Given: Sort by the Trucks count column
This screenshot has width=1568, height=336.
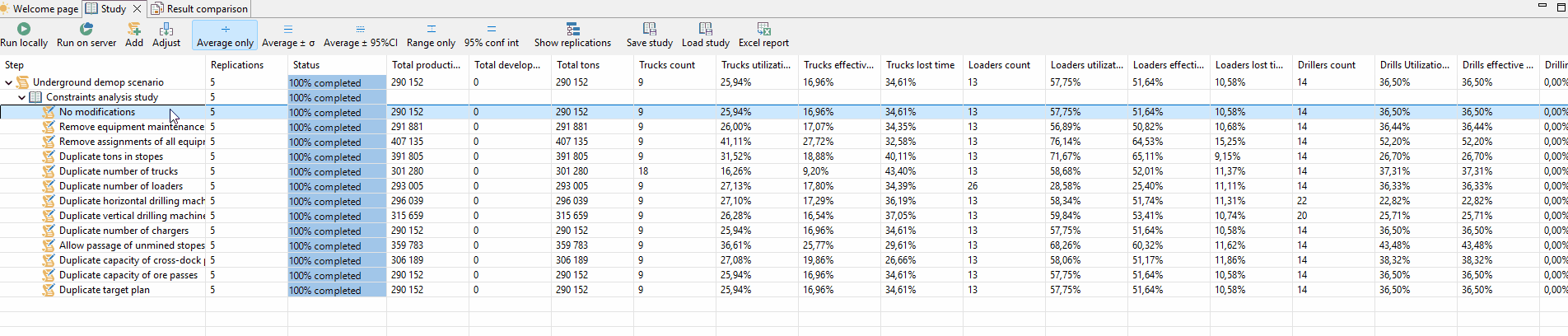Looking at the screenshot, I should tap(675, 65).
